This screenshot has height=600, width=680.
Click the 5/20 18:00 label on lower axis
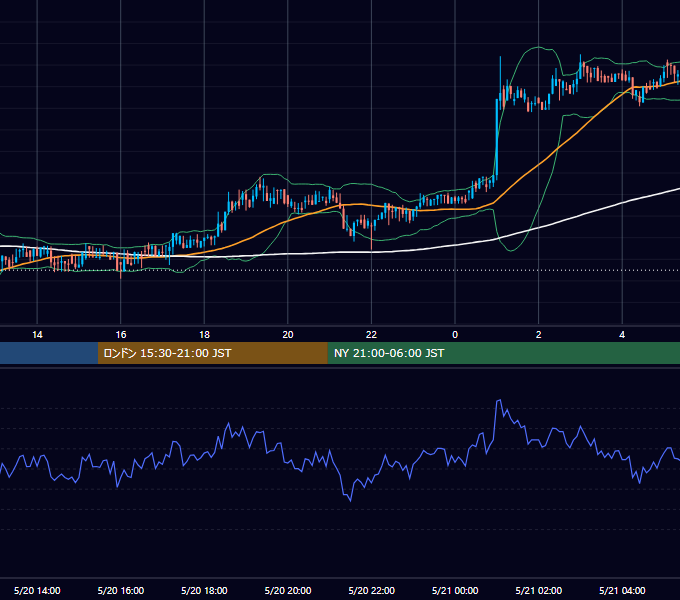[x=204, y=590]
